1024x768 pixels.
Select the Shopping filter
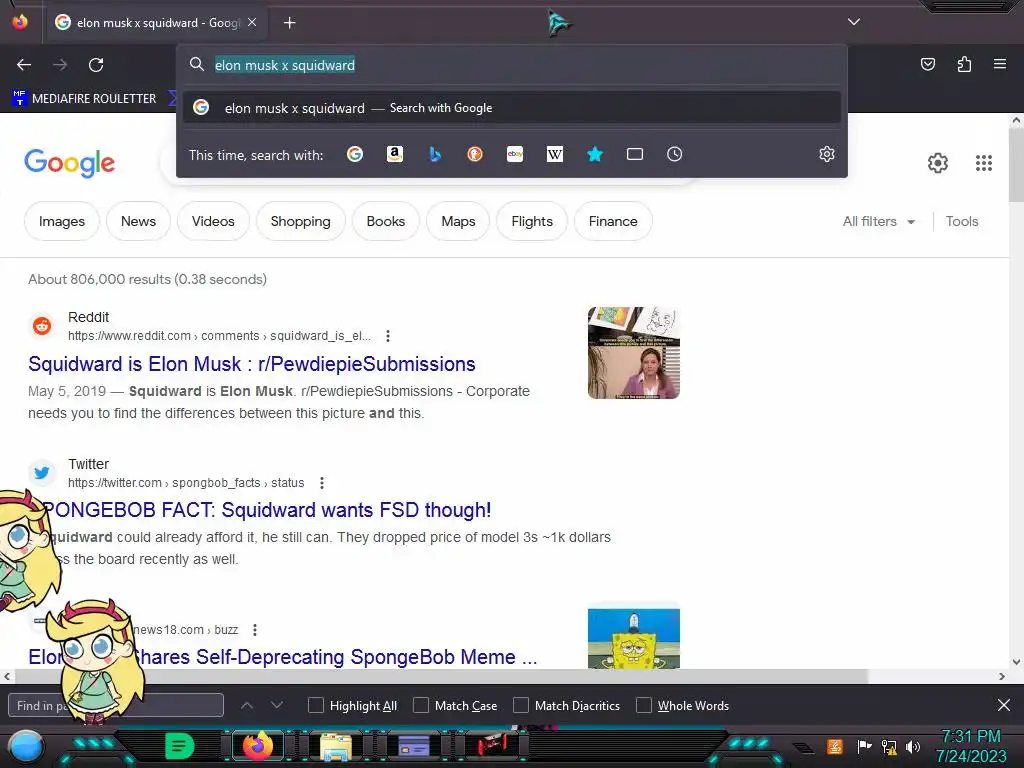pyautogui.click(x=300, y=221)
